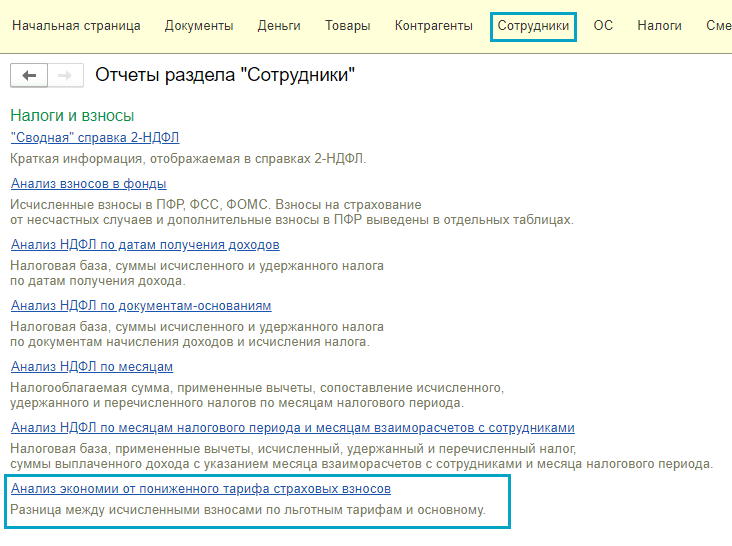Switch to the Налоги section
732x546 pixels.
tap(659, 26)
